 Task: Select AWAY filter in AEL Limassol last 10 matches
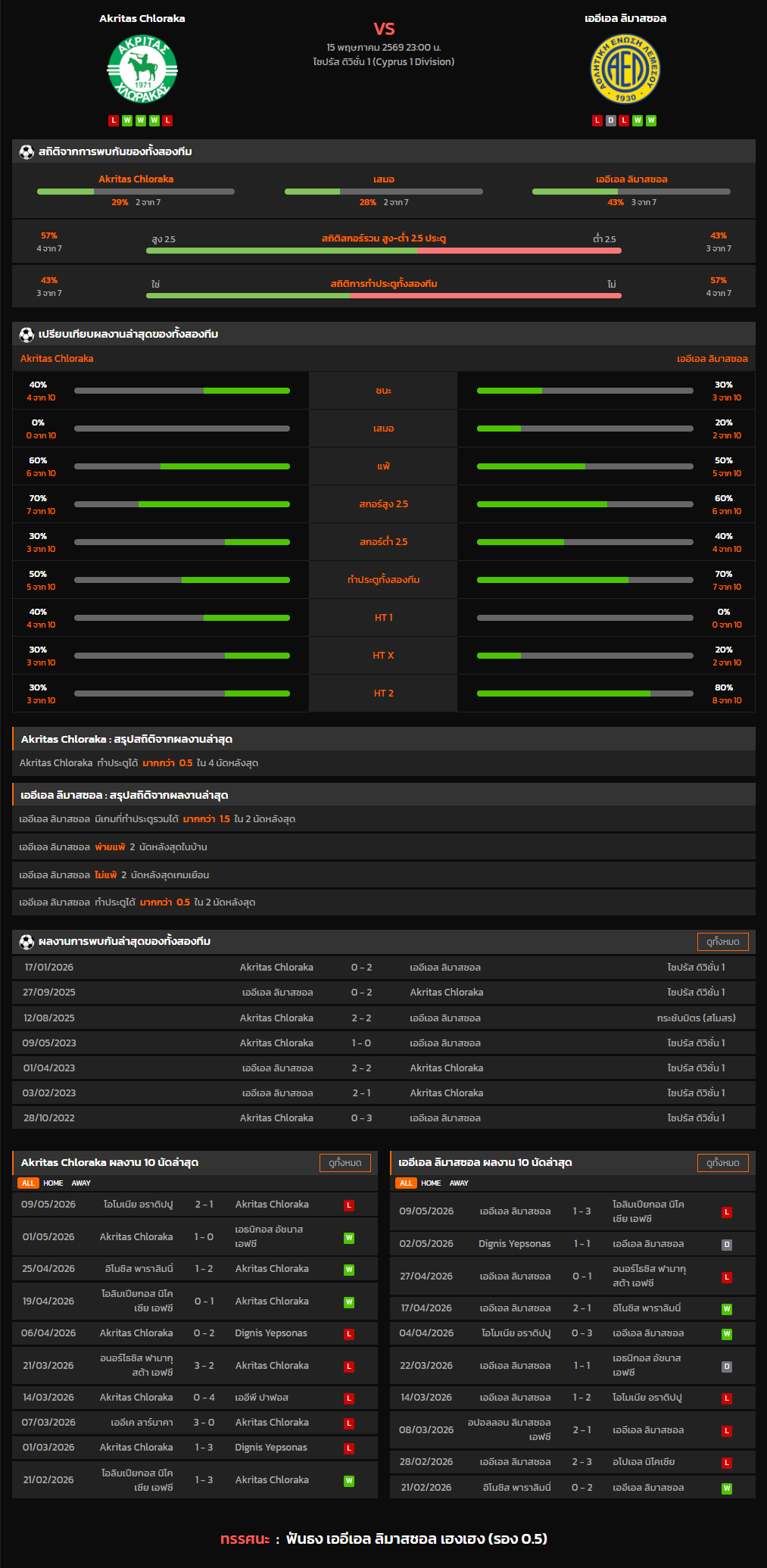459,1183
